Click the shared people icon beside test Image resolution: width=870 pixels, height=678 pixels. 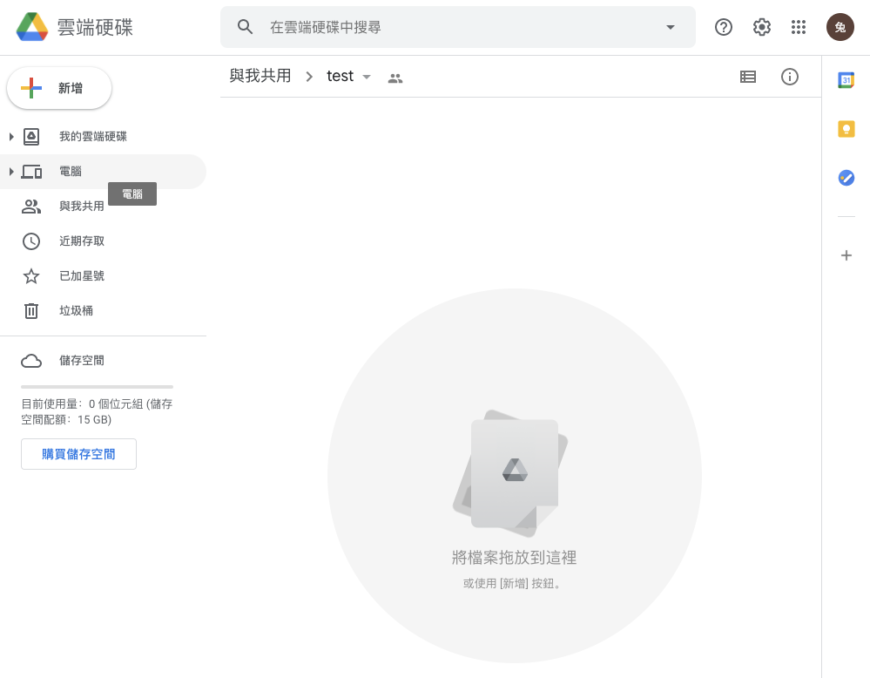tap(395, 78)
